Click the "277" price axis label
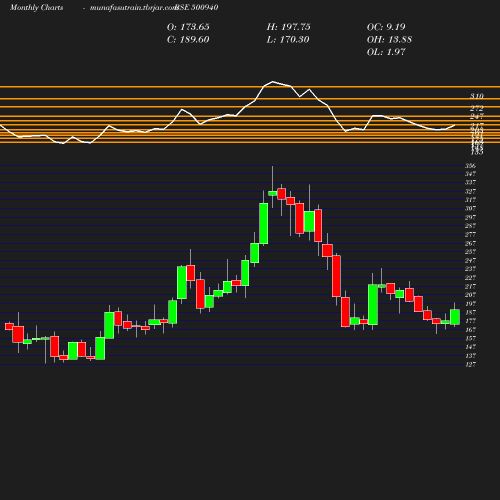 [470, 234]
